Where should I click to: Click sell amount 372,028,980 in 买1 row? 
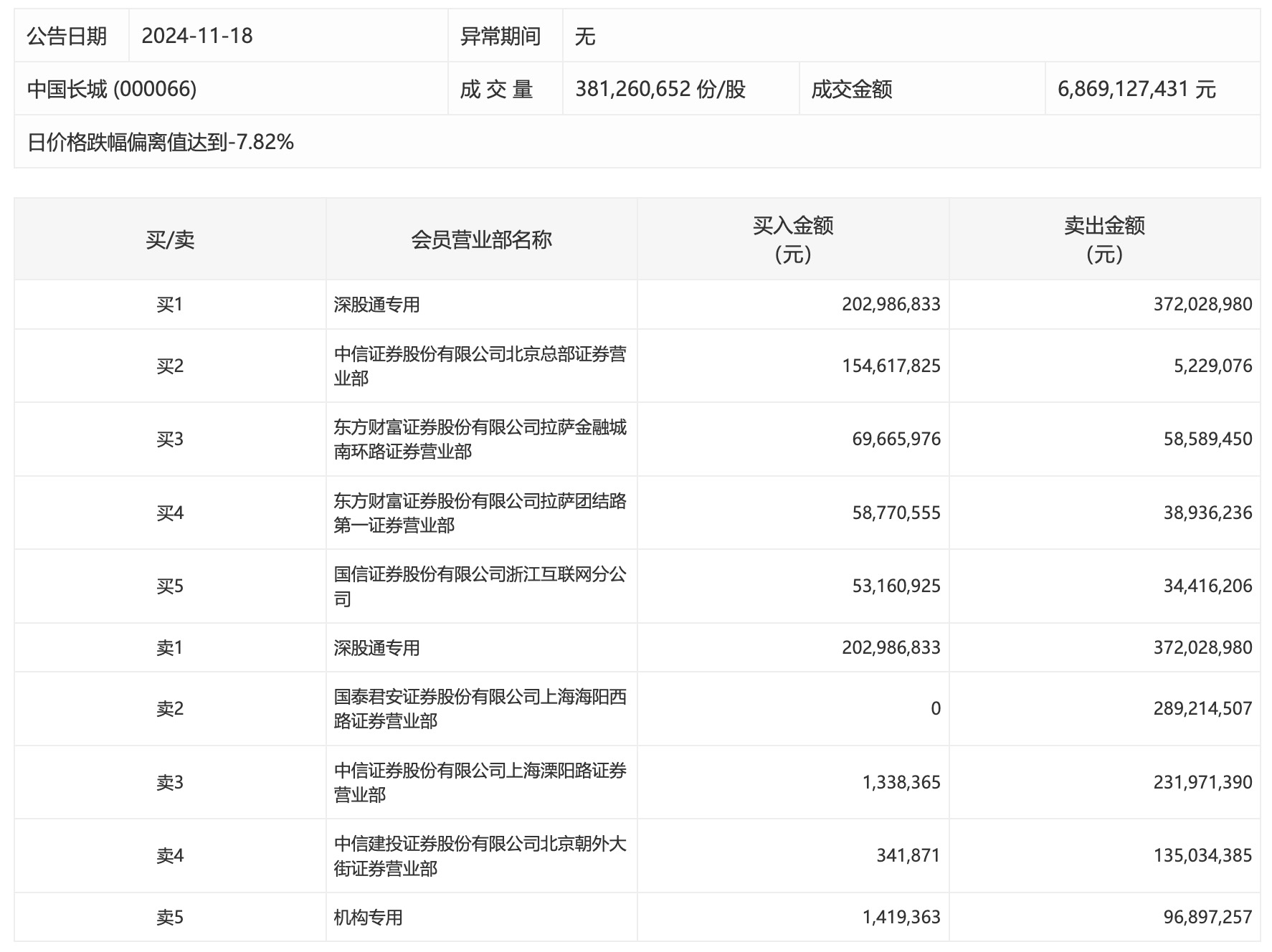(1203, 305)
